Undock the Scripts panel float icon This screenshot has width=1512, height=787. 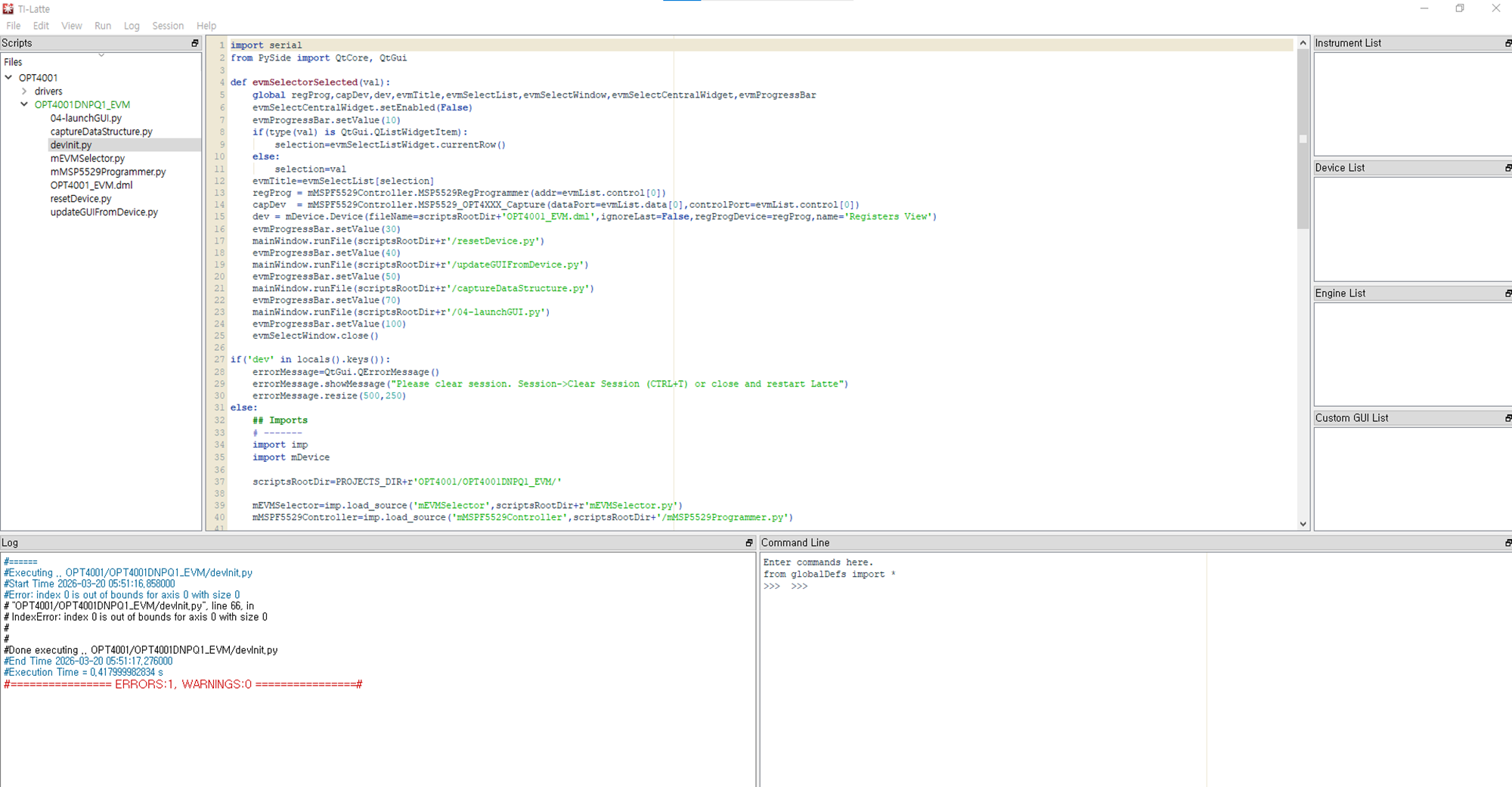(195, 43)
